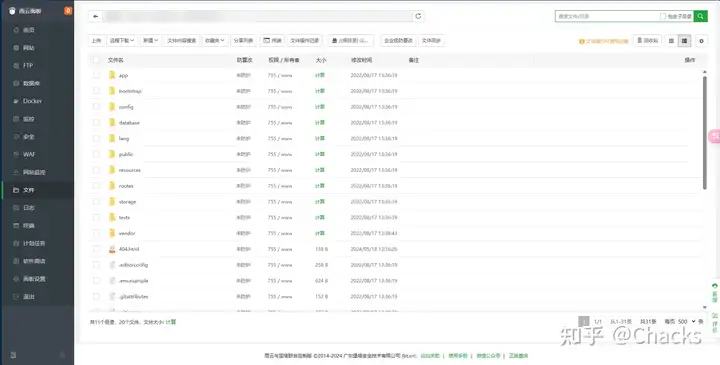Check the box for the tests folder
Screen dimensions: 720x365
96,217
